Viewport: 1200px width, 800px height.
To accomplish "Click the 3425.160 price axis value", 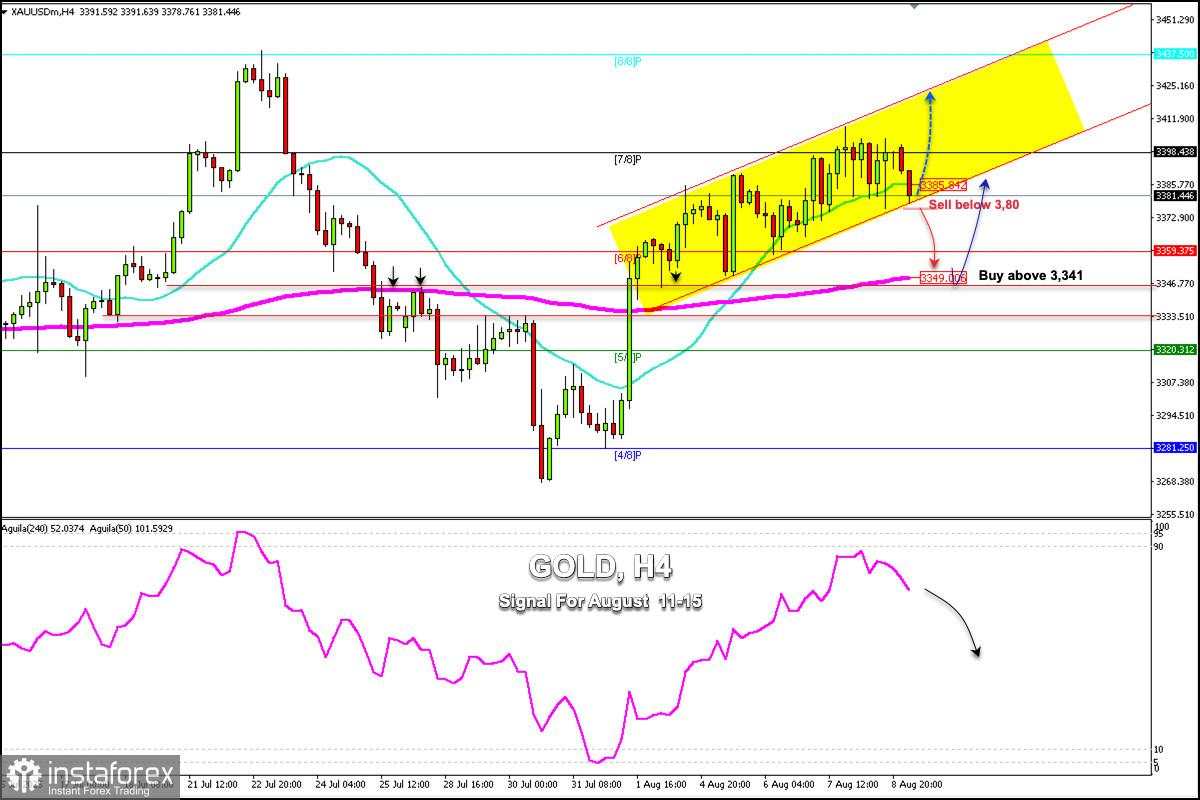I will click(x=1174, y=86).
